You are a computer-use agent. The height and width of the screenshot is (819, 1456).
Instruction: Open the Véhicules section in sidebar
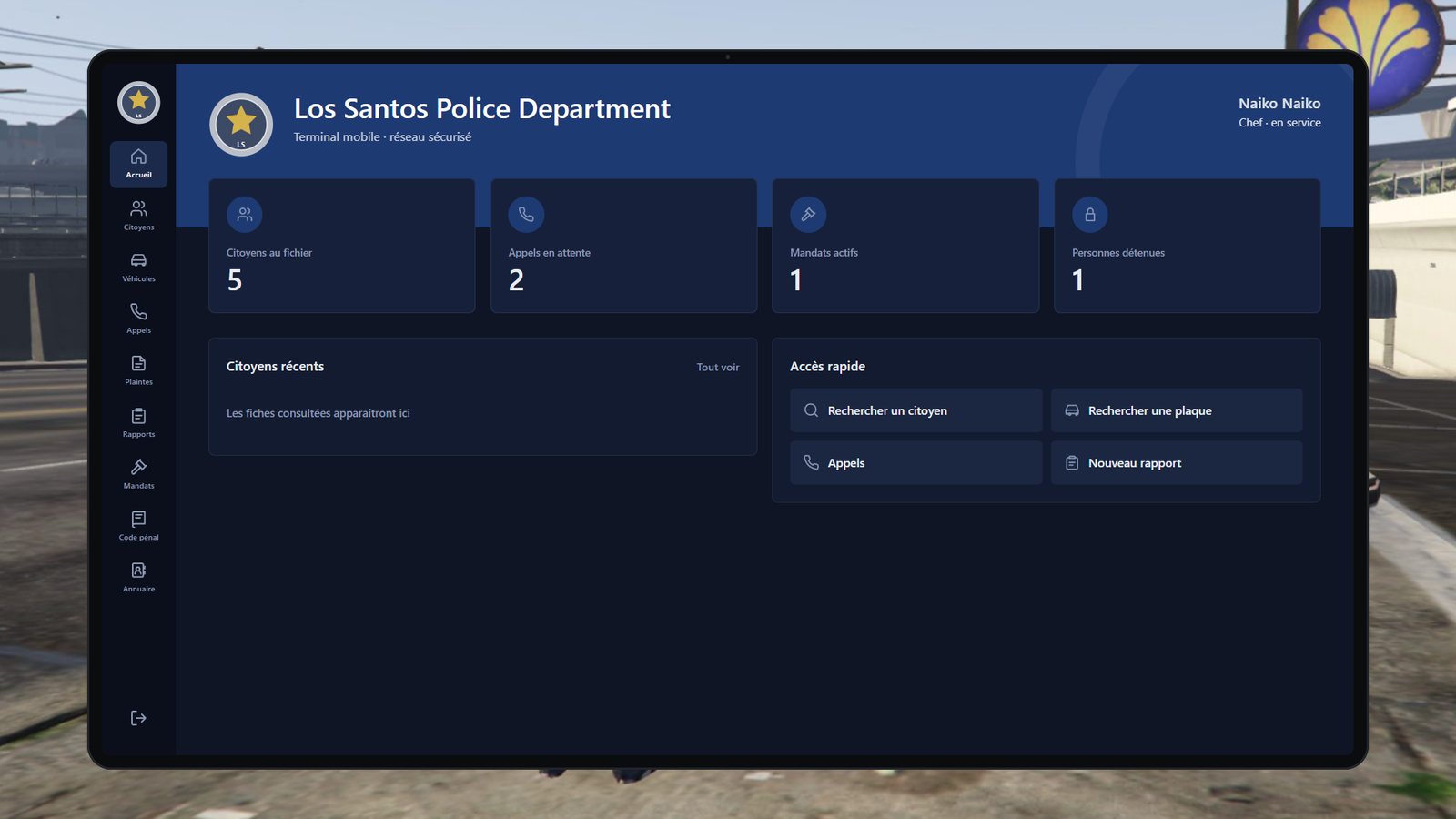click(x=138, y=268)
